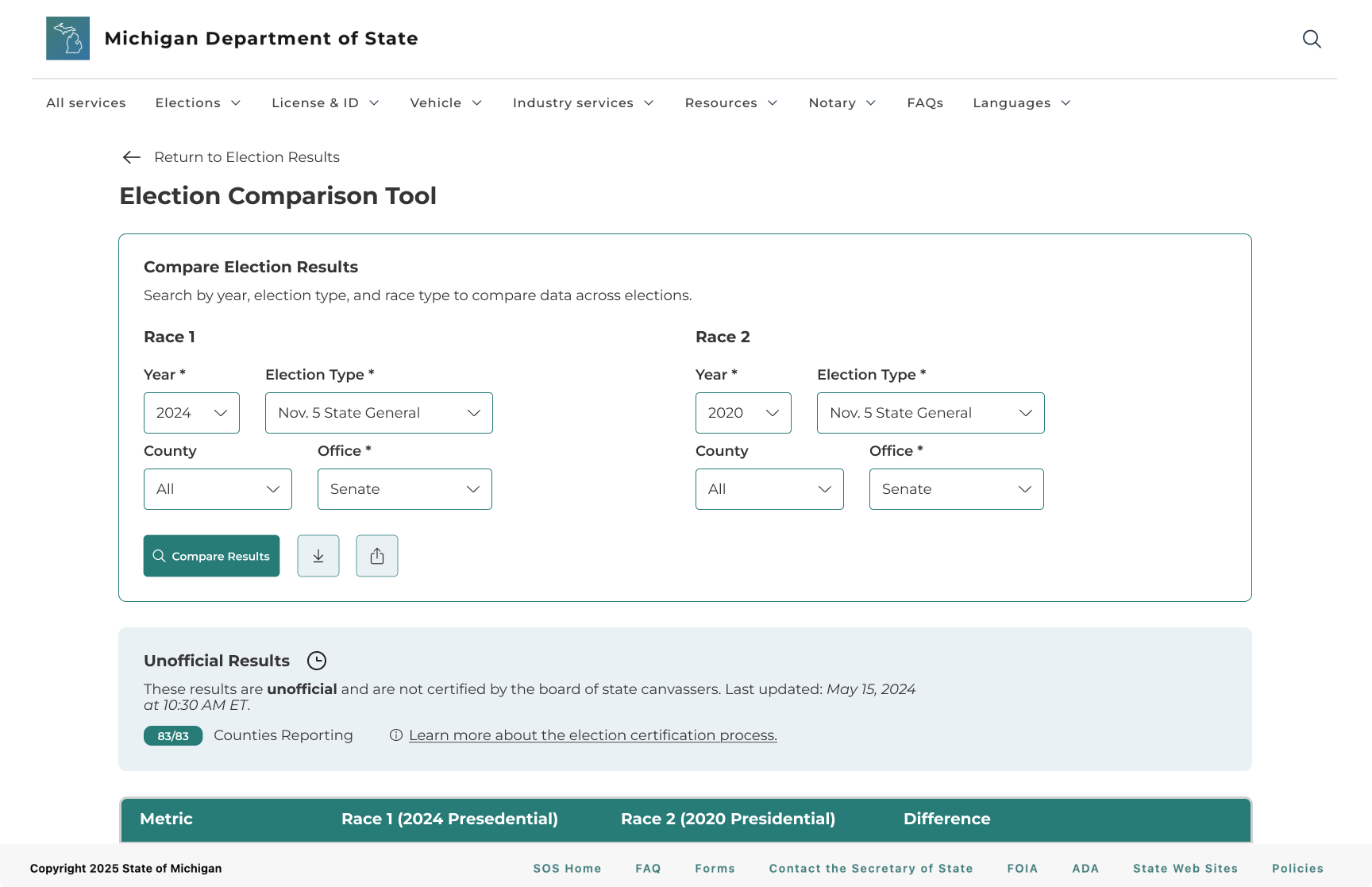The image size is (1372, 887).
Task: Open the election certification process link
Action: point(593,735)
